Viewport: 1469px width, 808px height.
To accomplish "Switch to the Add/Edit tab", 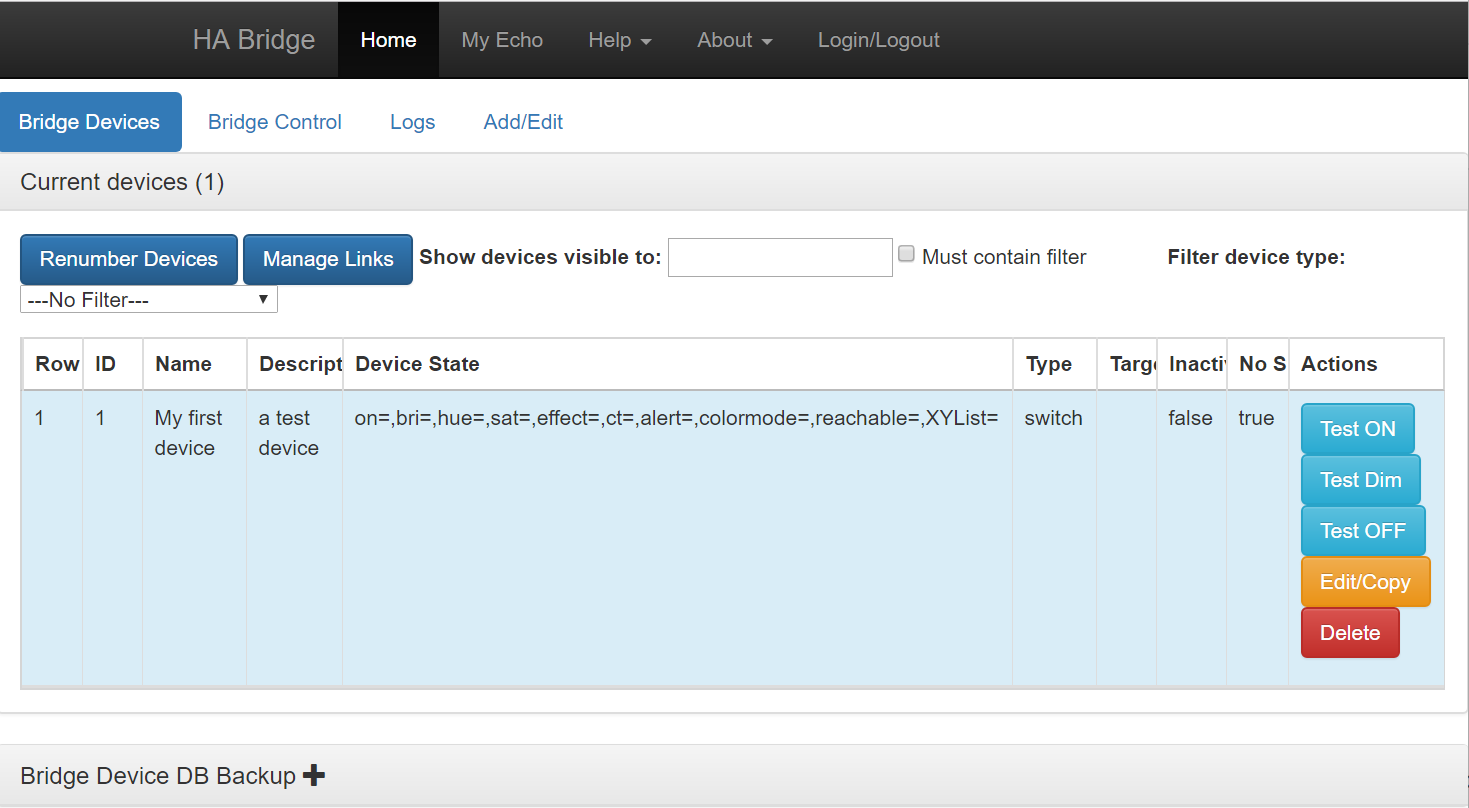I will pyautogui.click(x=523, y=122).
